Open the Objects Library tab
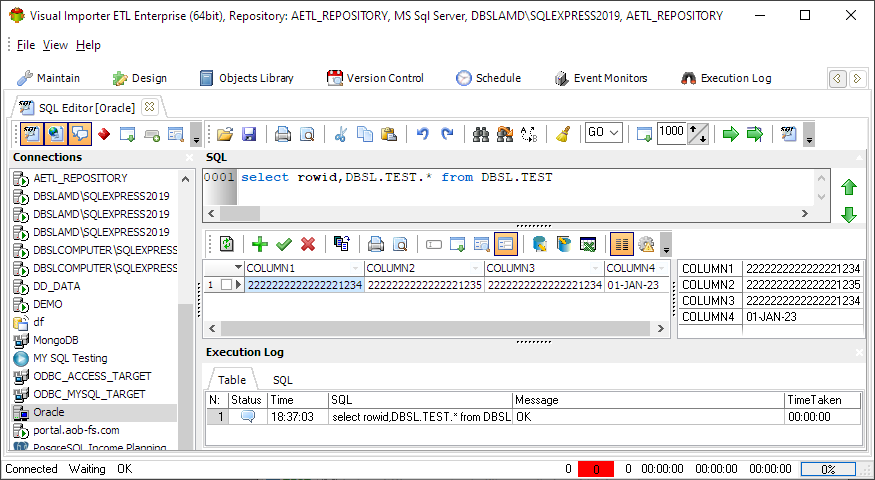This screenshot has width=875, height=480. [246, 78]
